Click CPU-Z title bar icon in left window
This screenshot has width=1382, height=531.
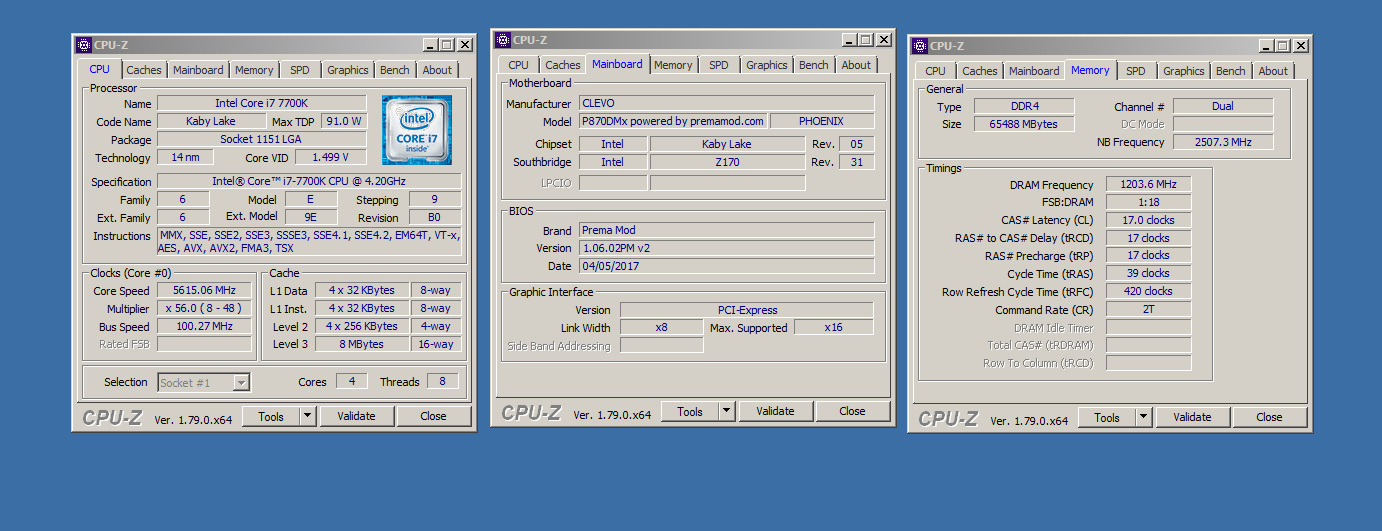point(84,45)
